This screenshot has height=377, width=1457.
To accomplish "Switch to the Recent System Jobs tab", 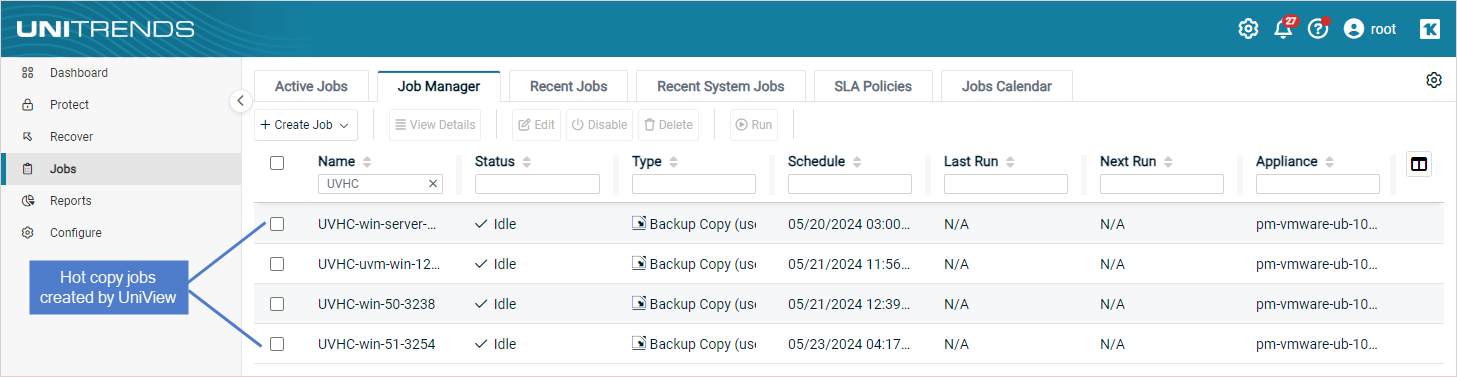I will 720,86.
